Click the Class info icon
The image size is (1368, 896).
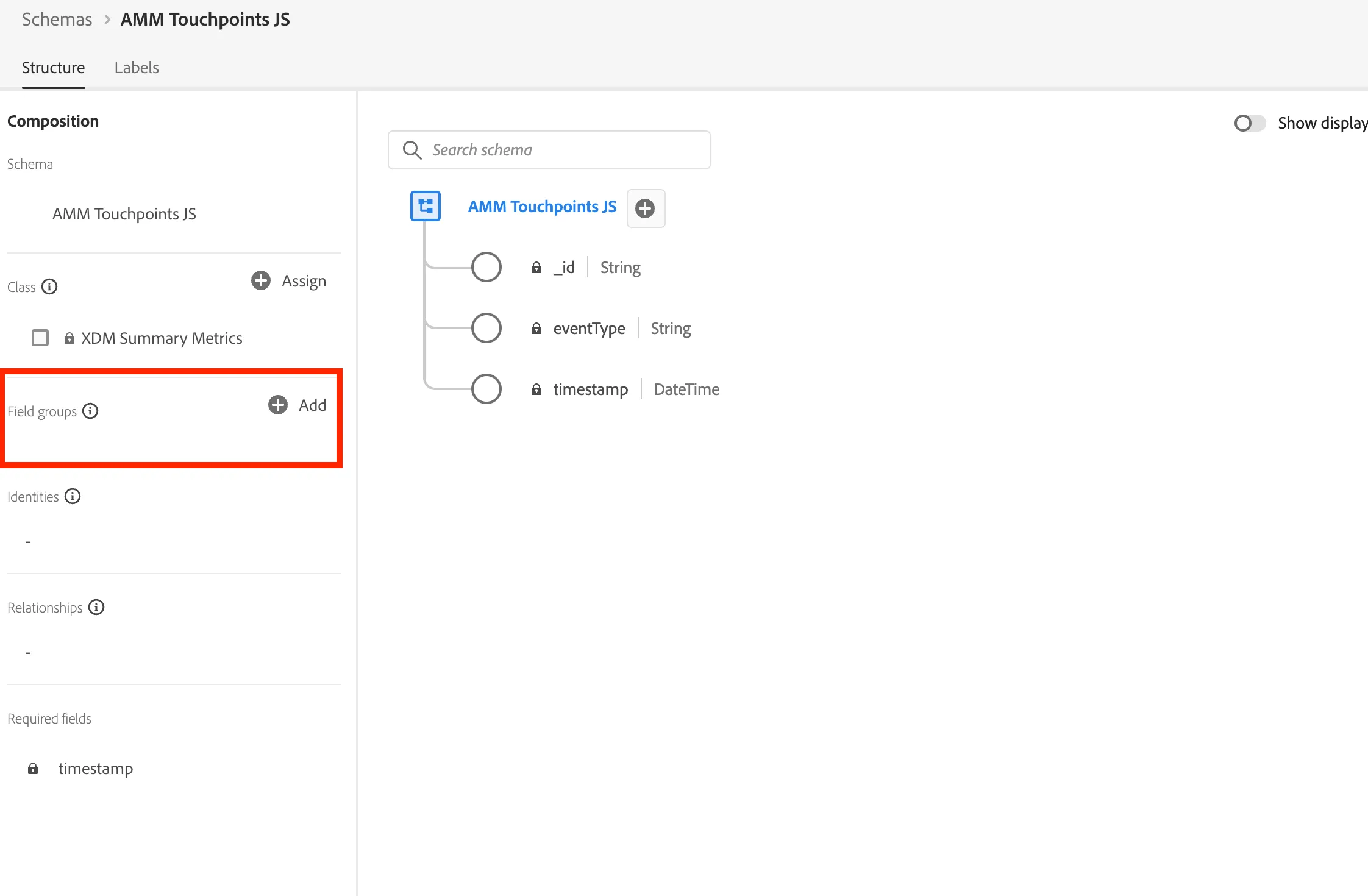49,286
